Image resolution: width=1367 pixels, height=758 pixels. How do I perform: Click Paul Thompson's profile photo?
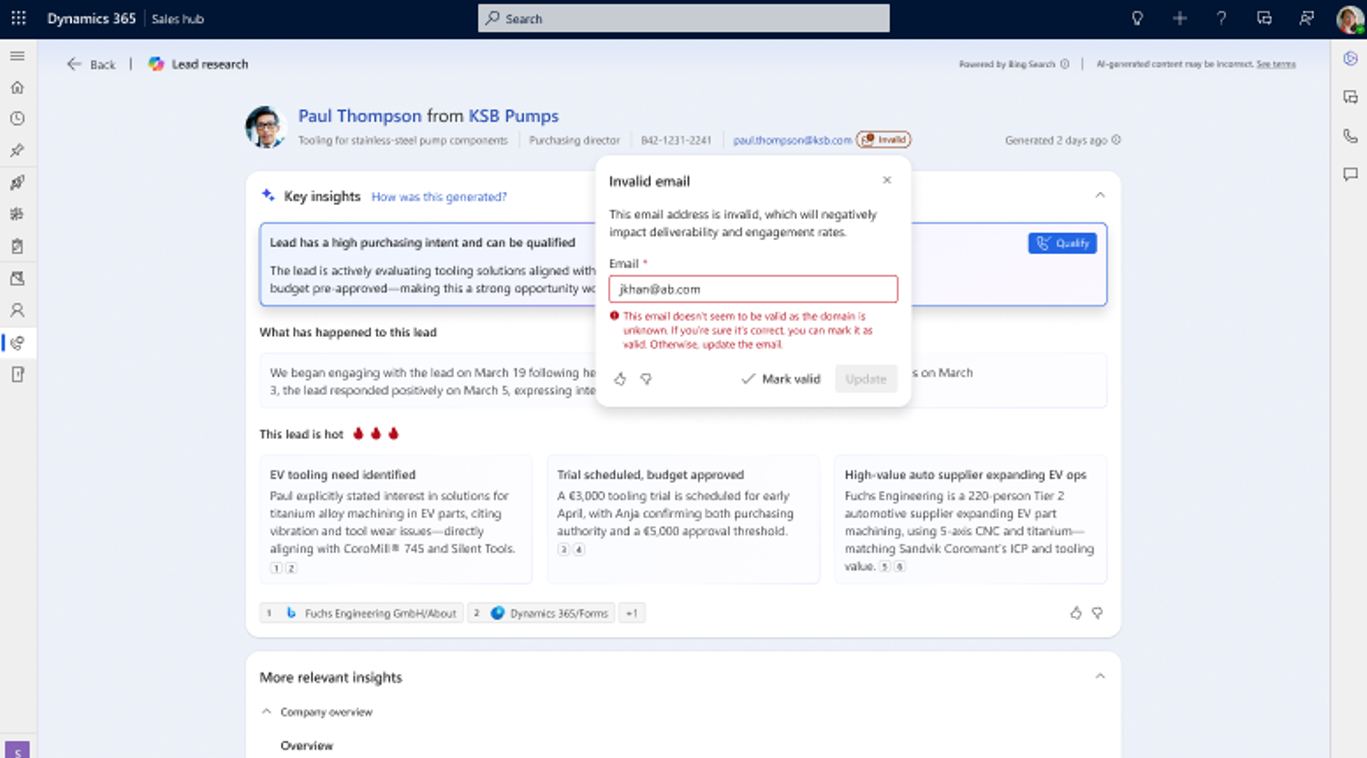point(266,127)
